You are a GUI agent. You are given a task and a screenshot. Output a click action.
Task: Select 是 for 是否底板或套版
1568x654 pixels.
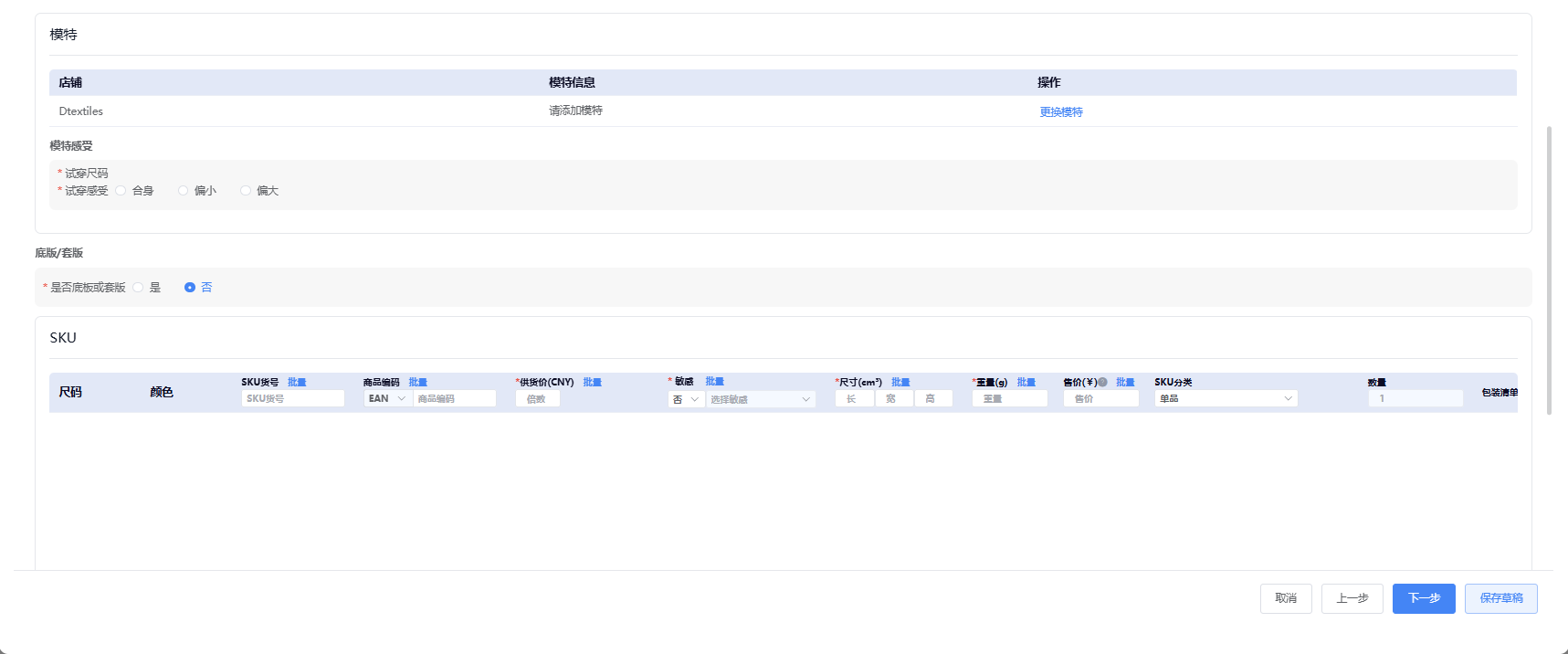[x=139, y=288]
